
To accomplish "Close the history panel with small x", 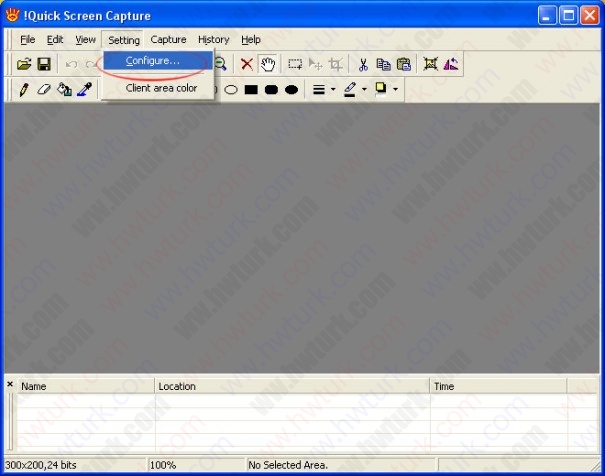I will (10, 384).
